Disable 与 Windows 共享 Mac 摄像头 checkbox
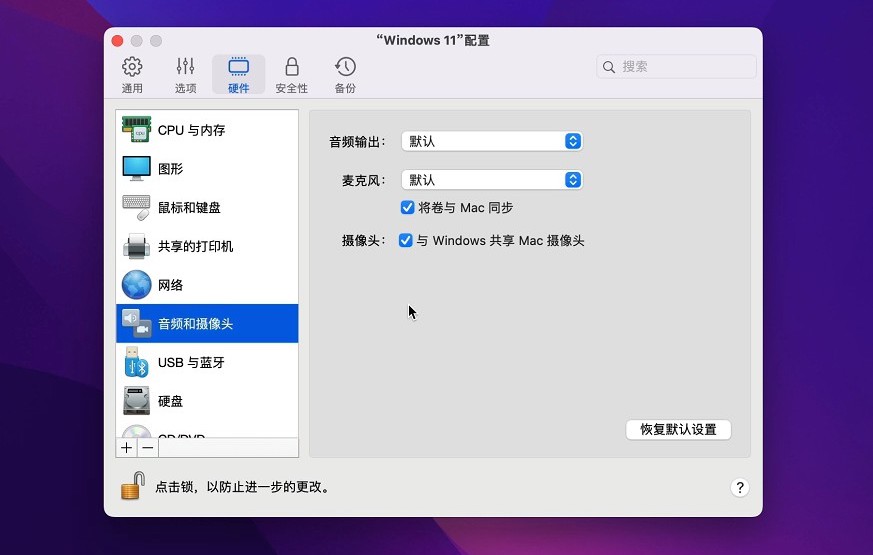The height and width of the screenshot is (555, 873). pos(406,241)
